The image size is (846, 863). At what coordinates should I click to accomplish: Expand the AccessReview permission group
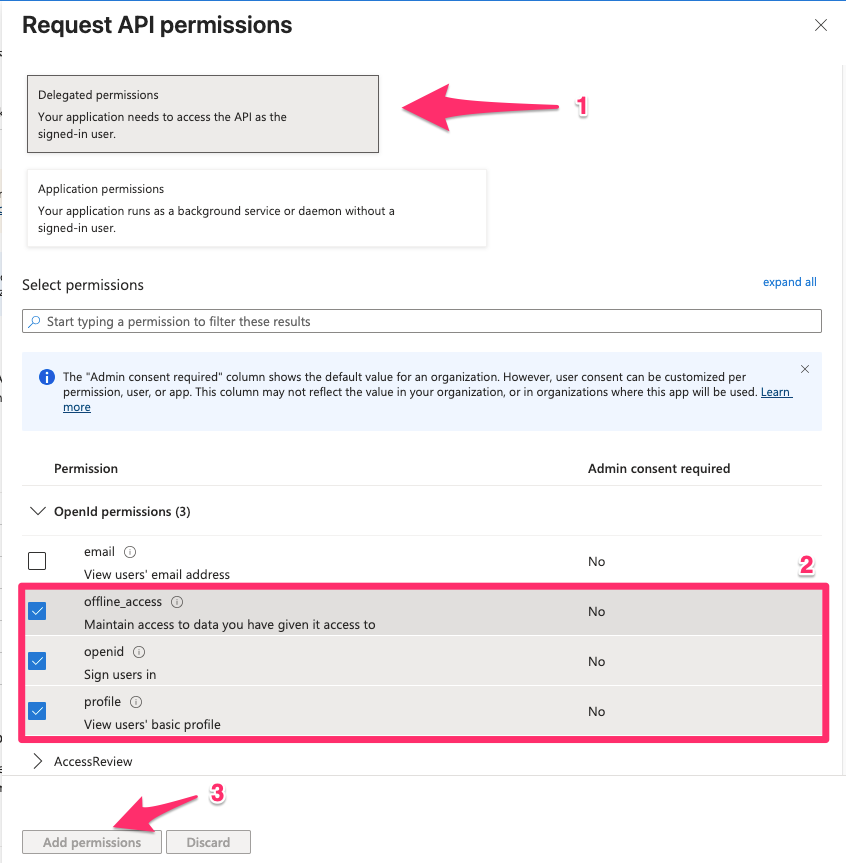tap(37, 761)
